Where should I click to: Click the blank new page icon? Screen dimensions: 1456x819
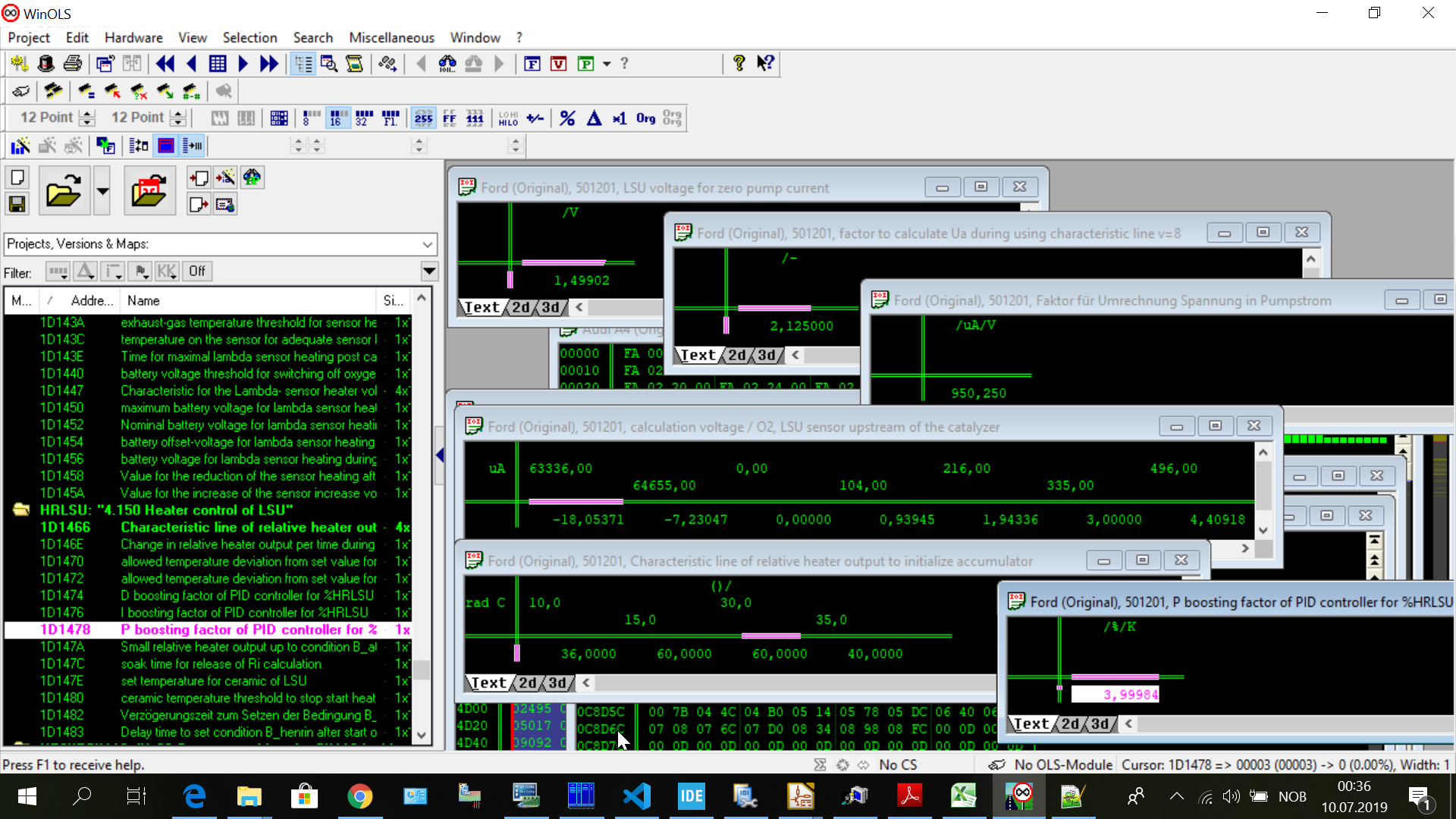17,177
